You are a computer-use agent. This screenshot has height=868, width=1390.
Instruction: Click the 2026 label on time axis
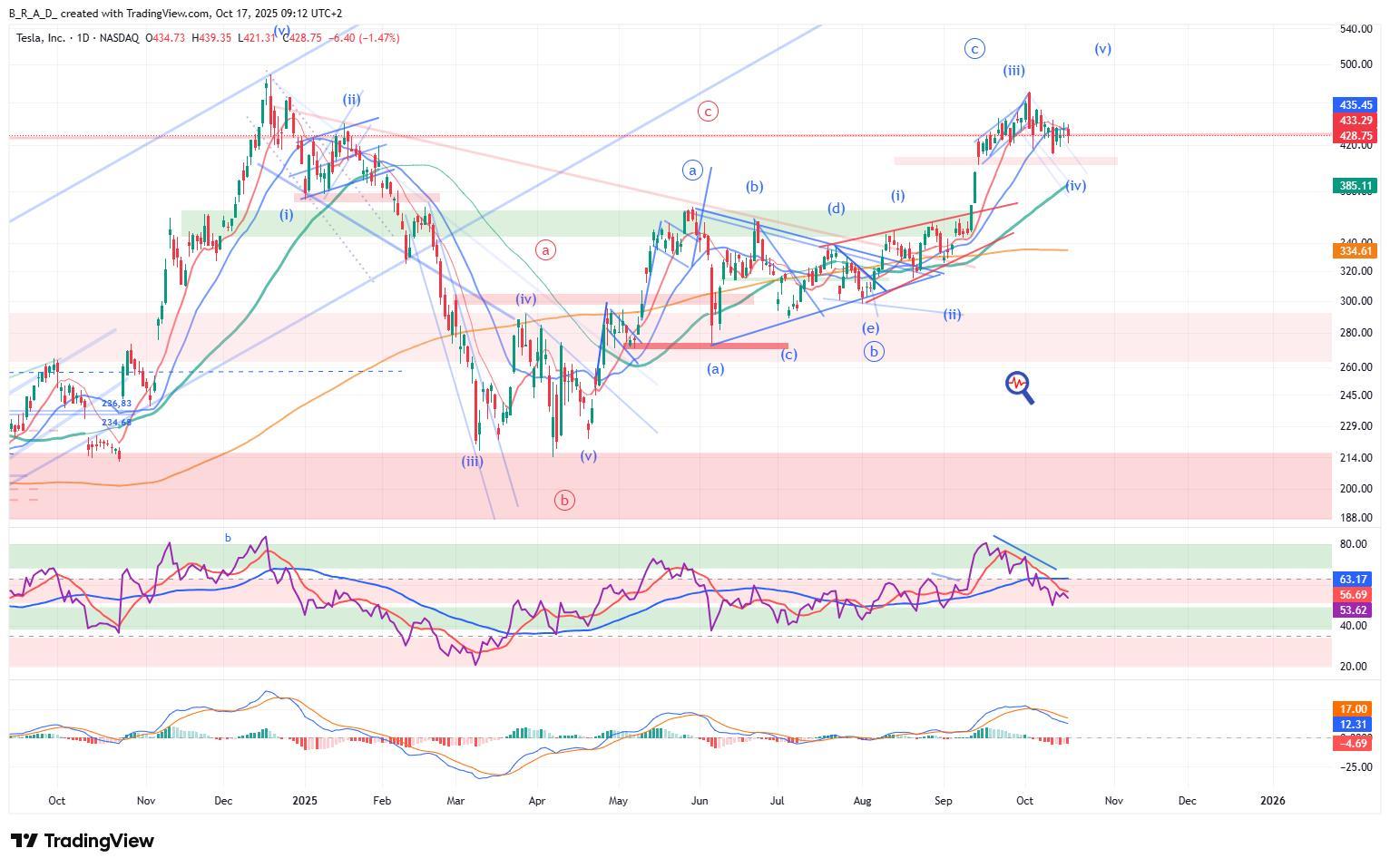1272,801
